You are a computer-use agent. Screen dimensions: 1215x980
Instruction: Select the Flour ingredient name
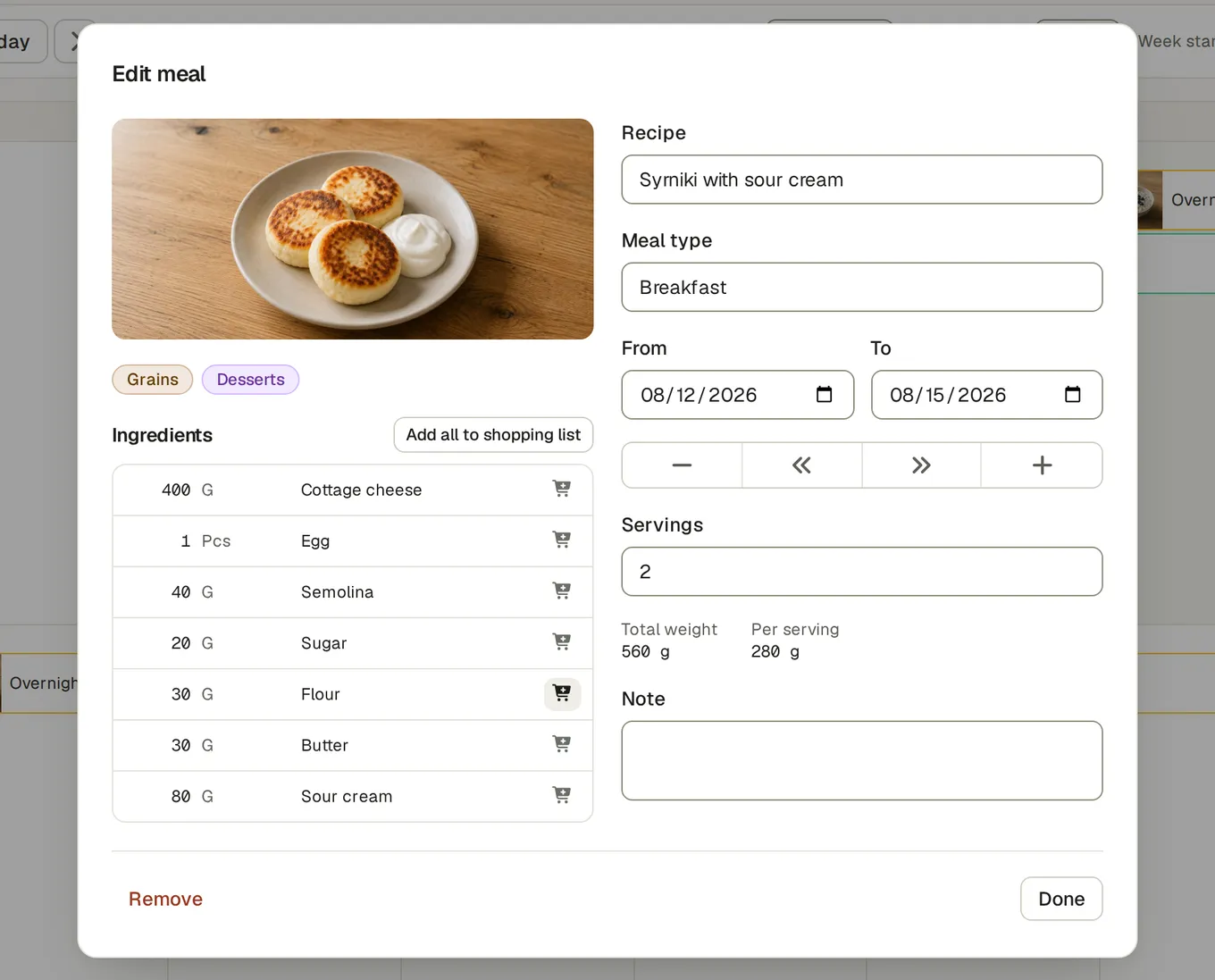[320, 694]
